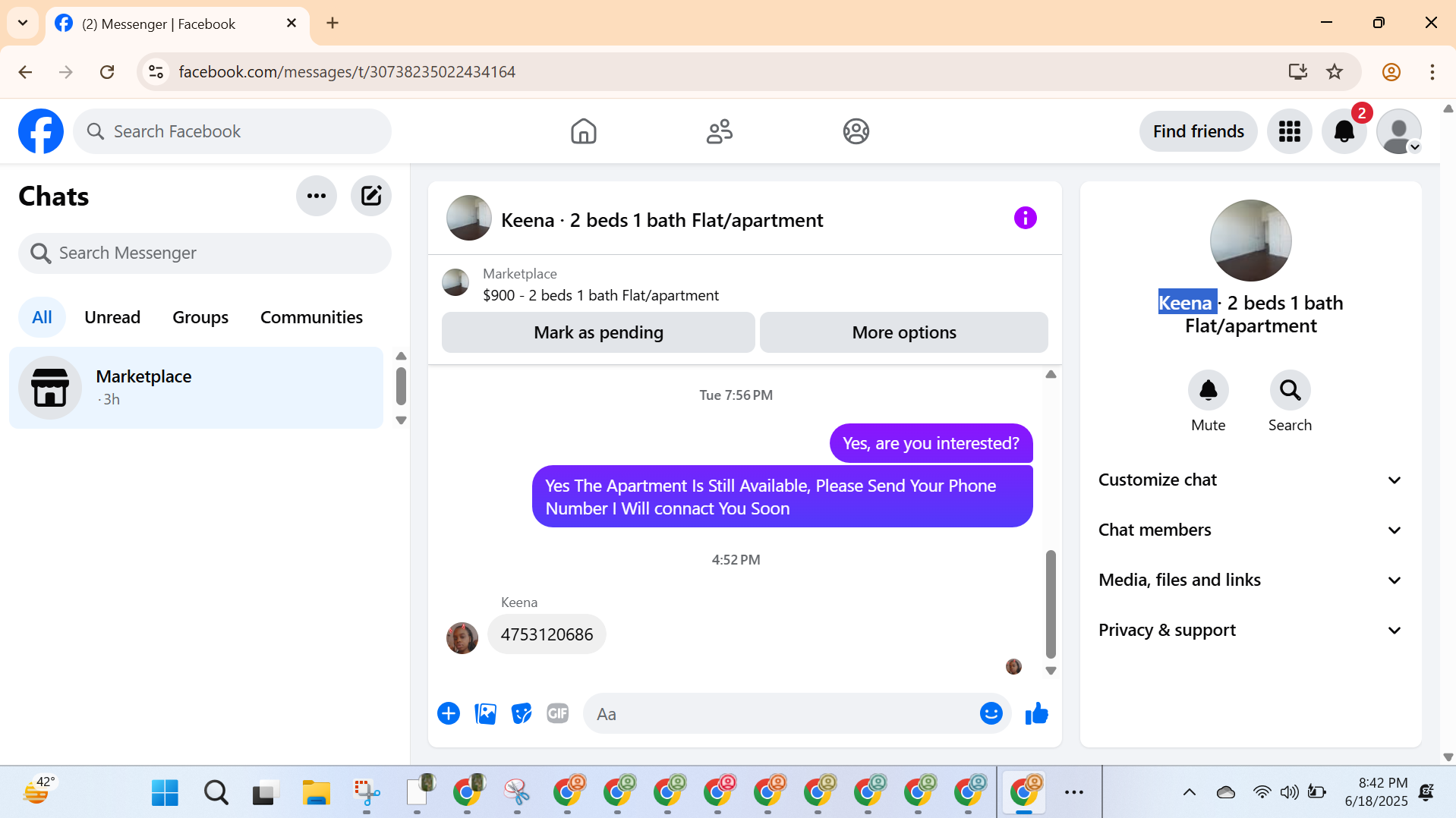Image resolution: width=1456 pixels, height=818 pixels.
Task: Click 'Yes, are you interested?' message
Action: pyautogui.click(x=931, y=443)
